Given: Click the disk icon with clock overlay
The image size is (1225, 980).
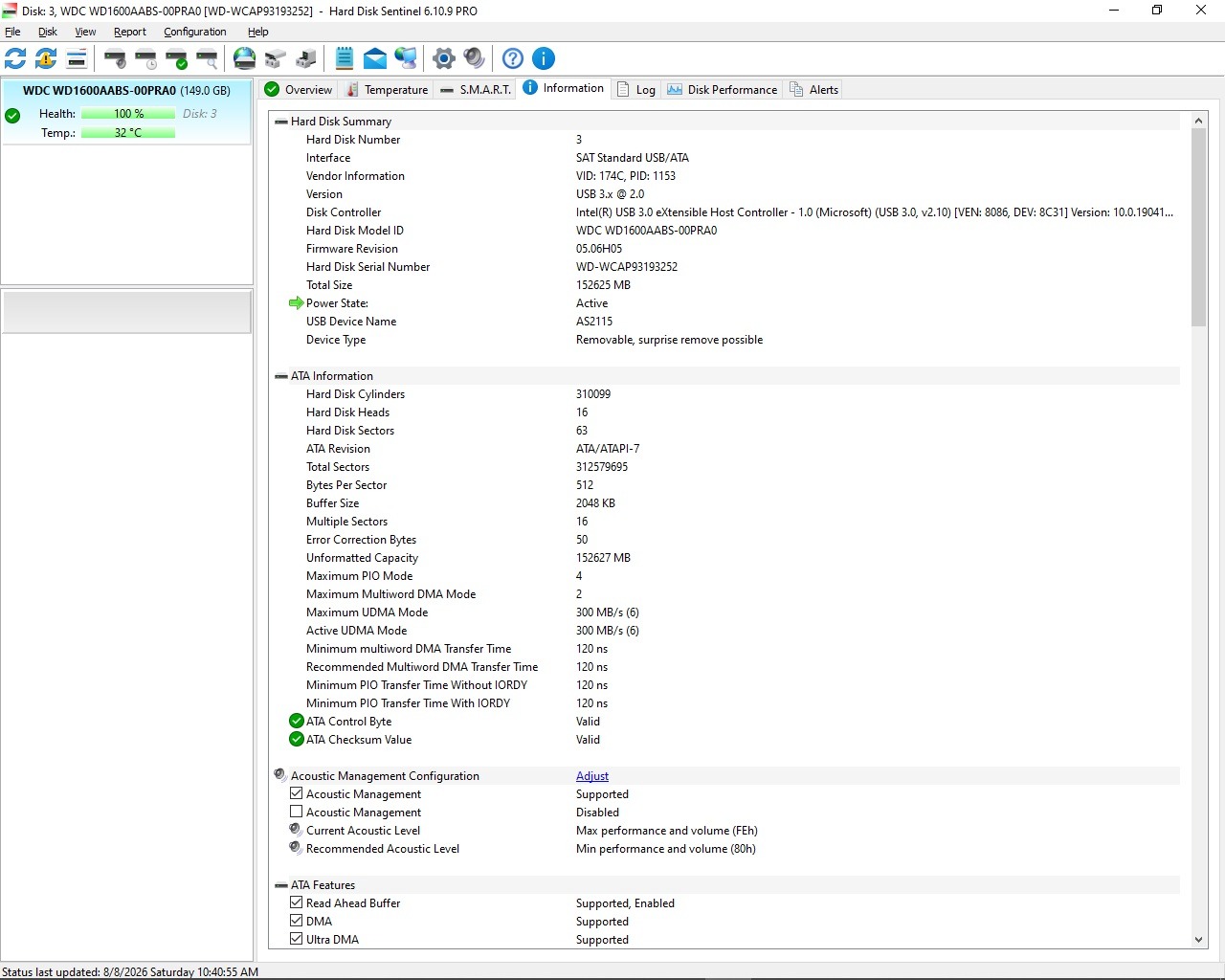Looking at the screenshot, I should (x=145, y=58).
